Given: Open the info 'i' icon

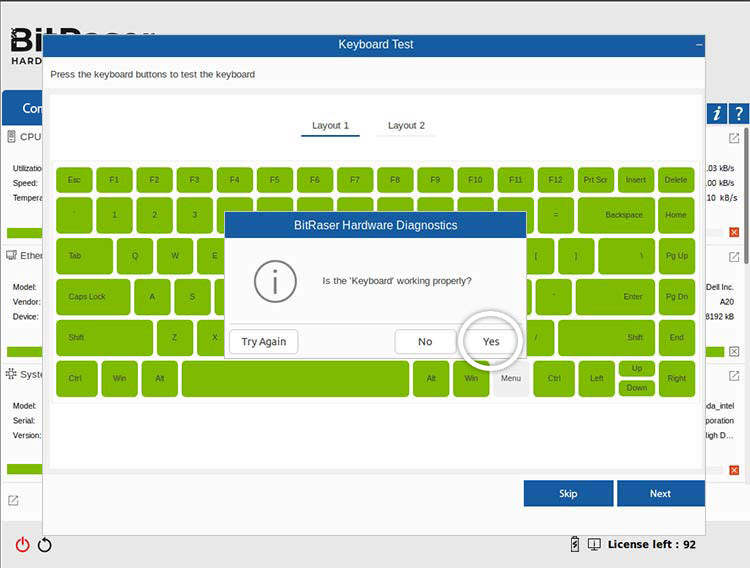Looking at the screenshot, I should click(717, 114).
